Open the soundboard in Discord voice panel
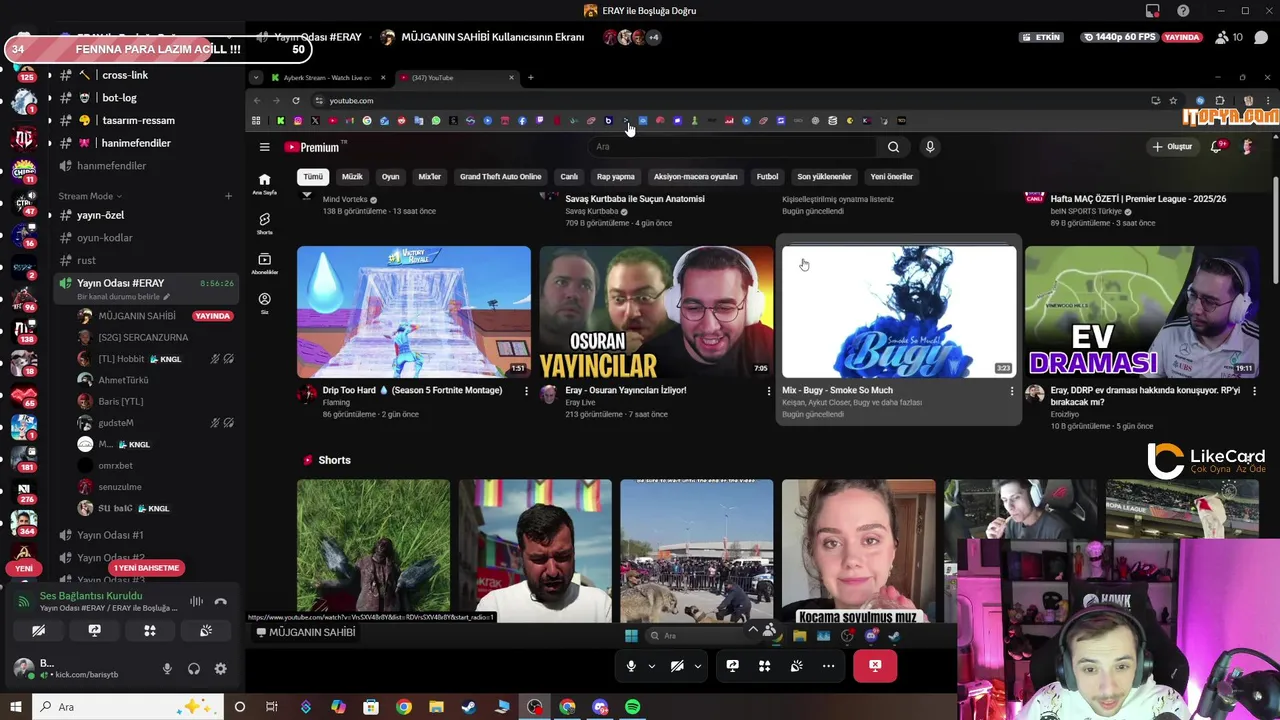The width and height of the screenshot is (1280, 720). 206,631
